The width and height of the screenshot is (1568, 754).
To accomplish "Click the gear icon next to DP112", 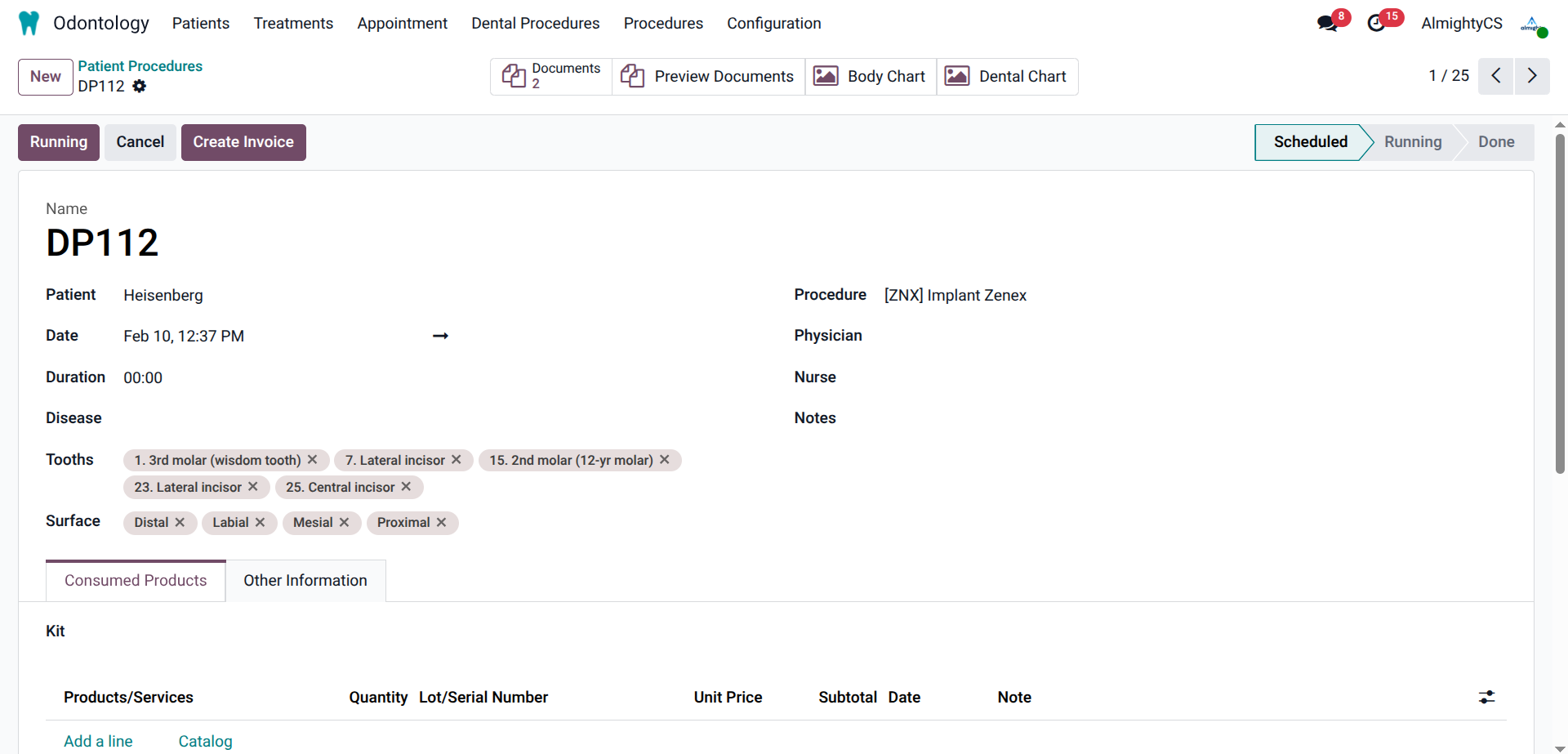I will point(140,86).
